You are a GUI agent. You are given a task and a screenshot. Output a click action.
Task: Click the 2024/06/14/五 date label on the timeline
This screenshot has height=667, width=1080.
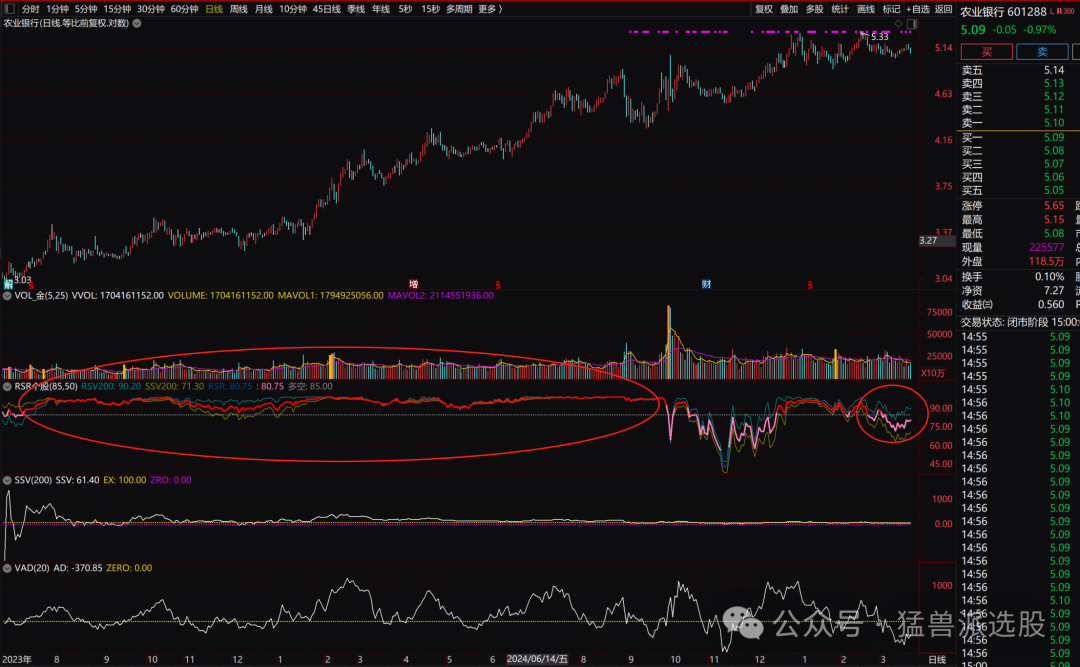537,659
